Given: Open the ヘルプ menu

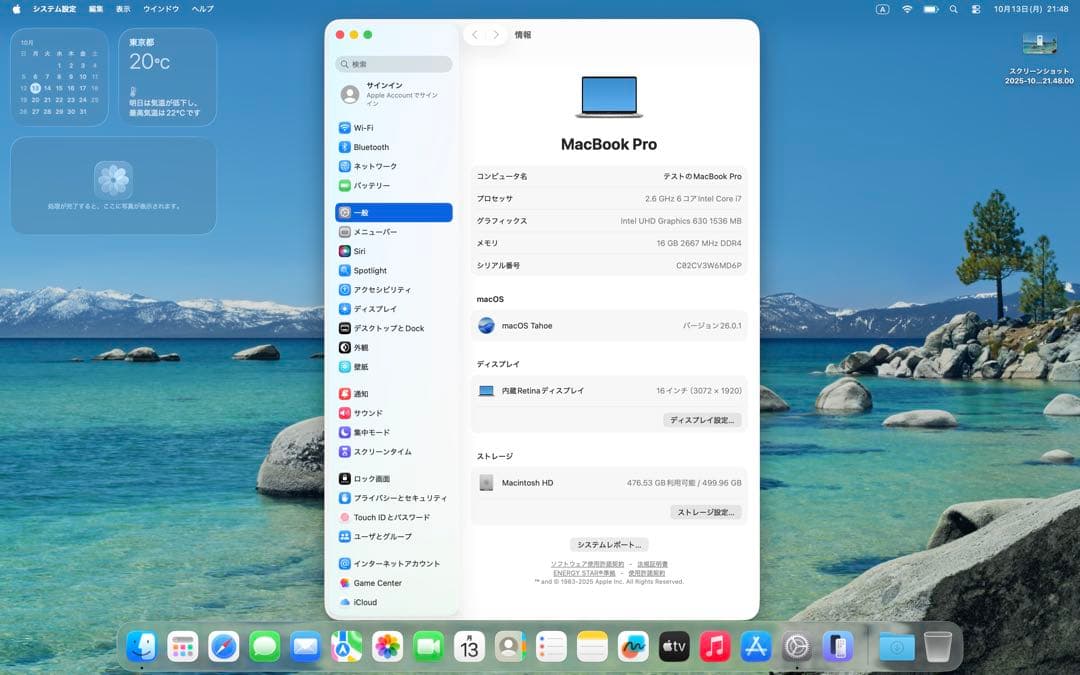Looking at the screenshot, I should click(200, 8).
